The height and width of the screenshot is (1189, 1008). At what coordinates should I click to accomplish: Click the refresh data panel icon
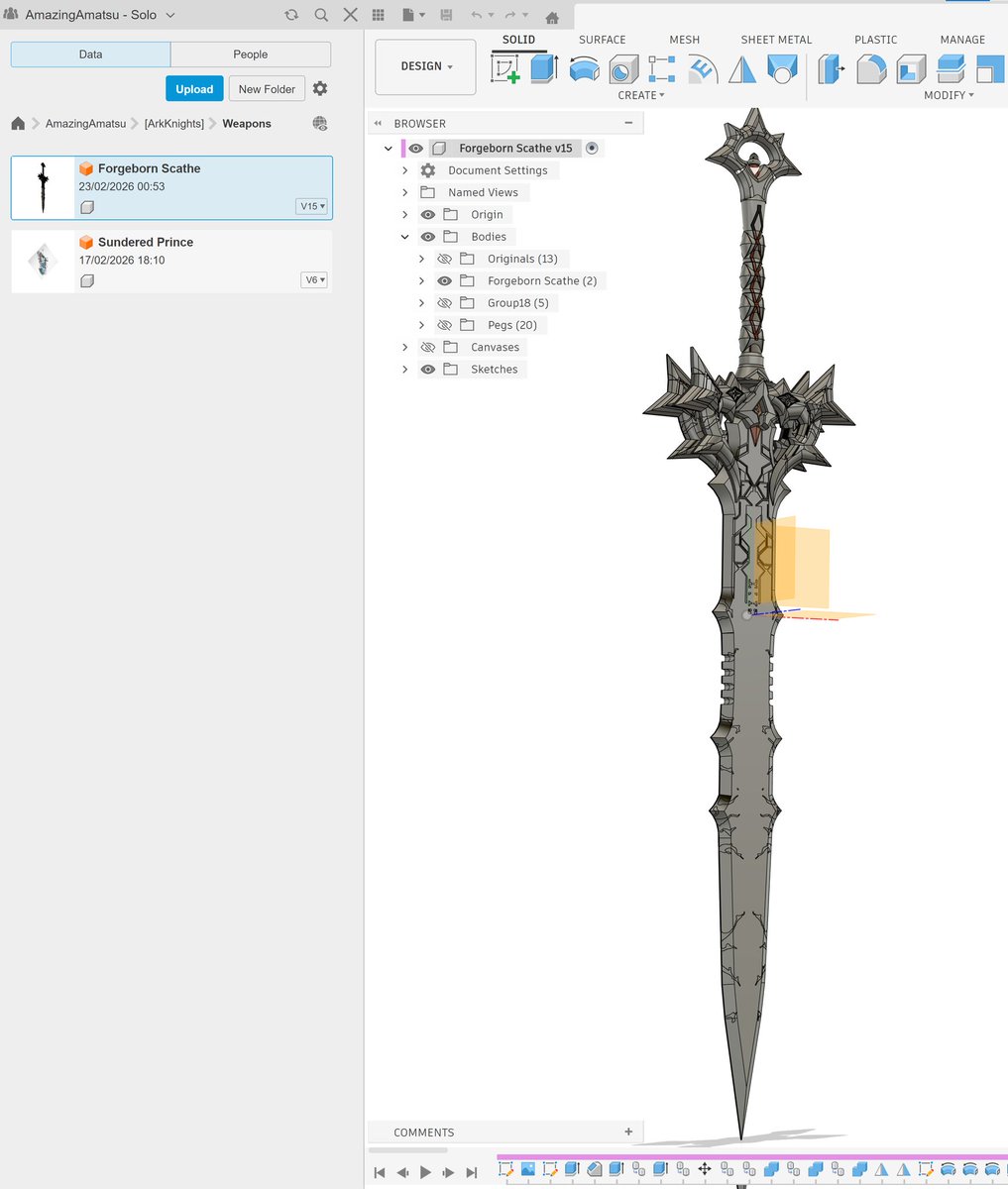click(291, 16)
